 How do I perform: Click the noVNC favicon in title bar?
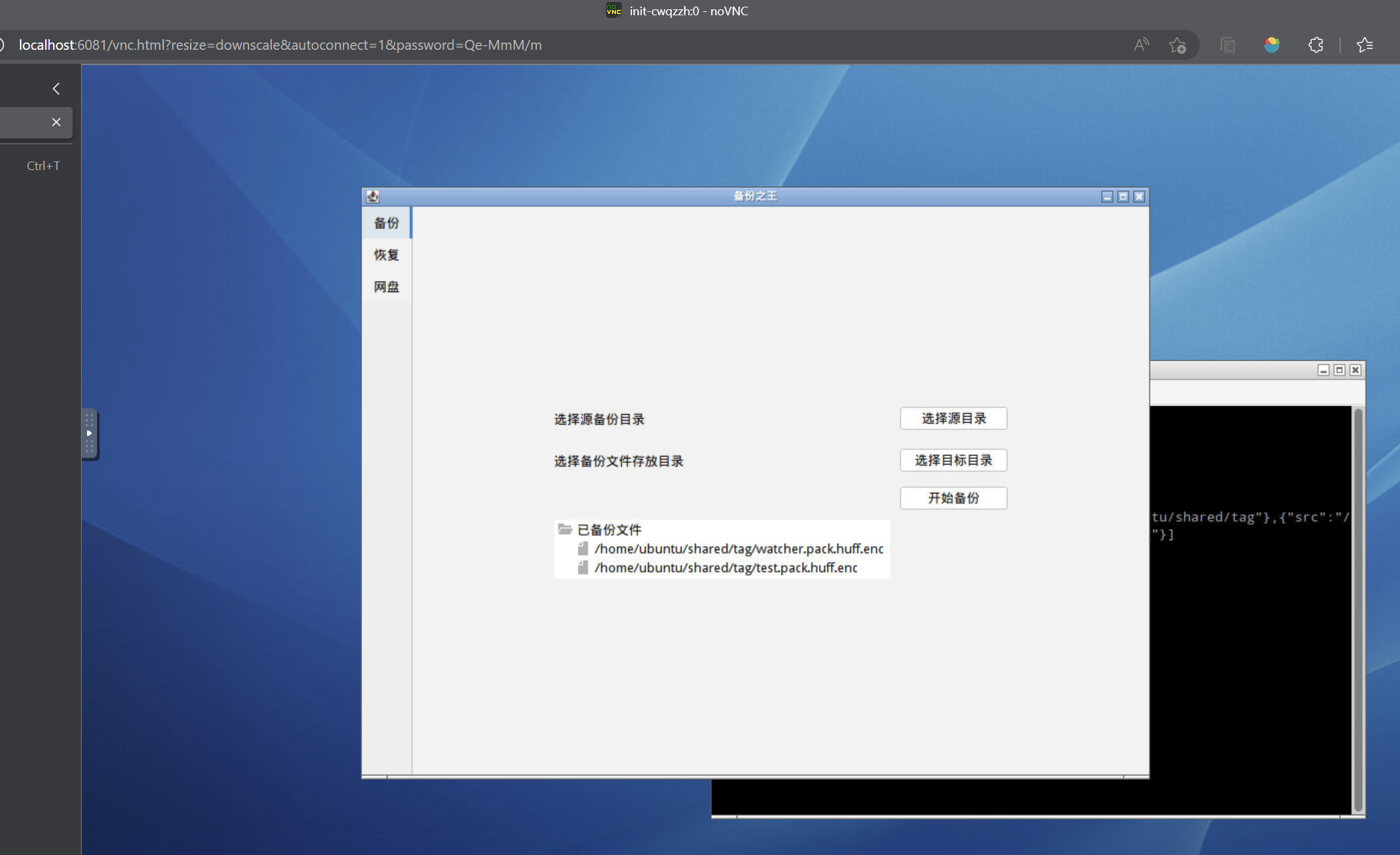[613, 11]
